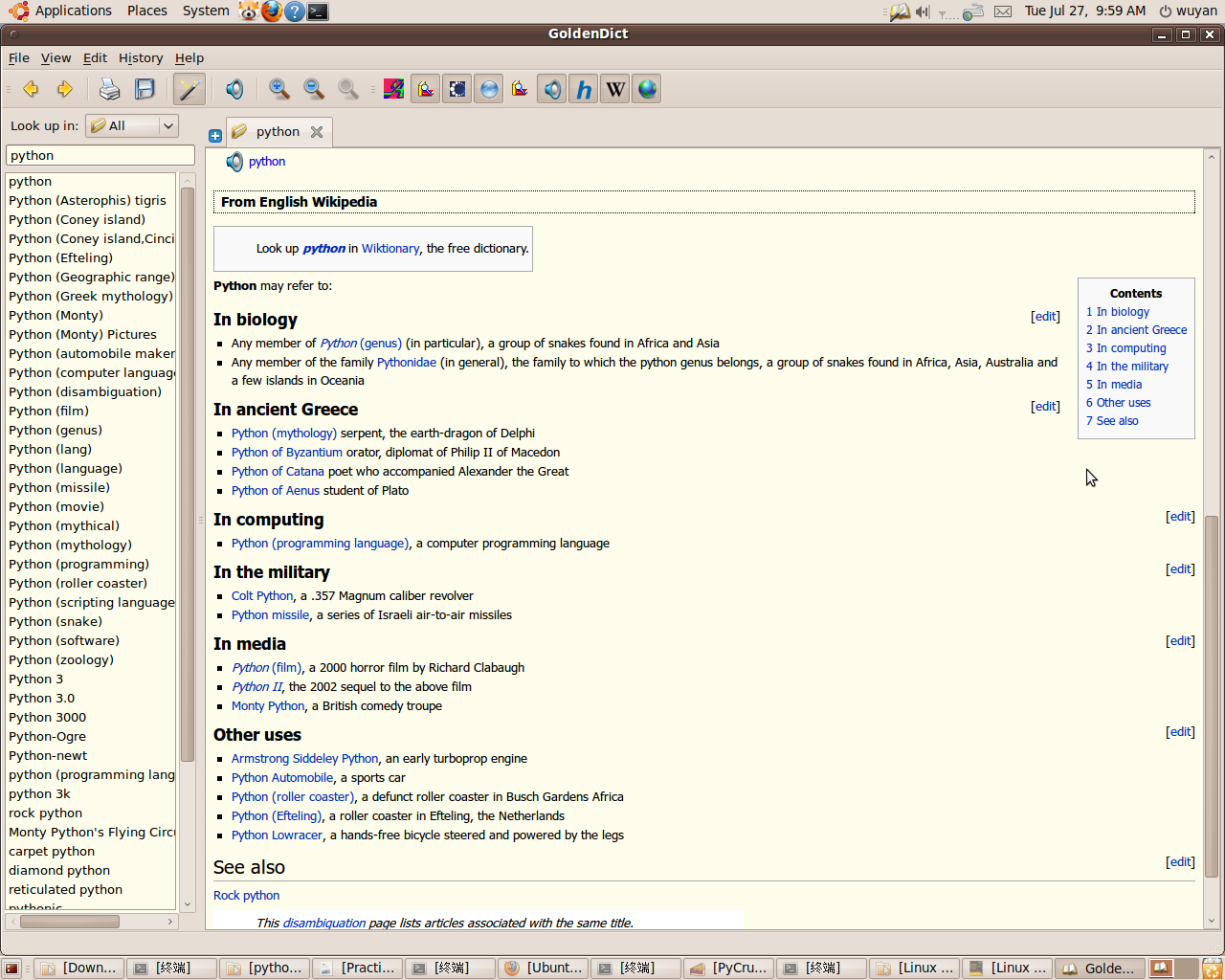This screenshot has height=980, width=1225.
Task: Open the Python (programming language) link
Action: 321,543
